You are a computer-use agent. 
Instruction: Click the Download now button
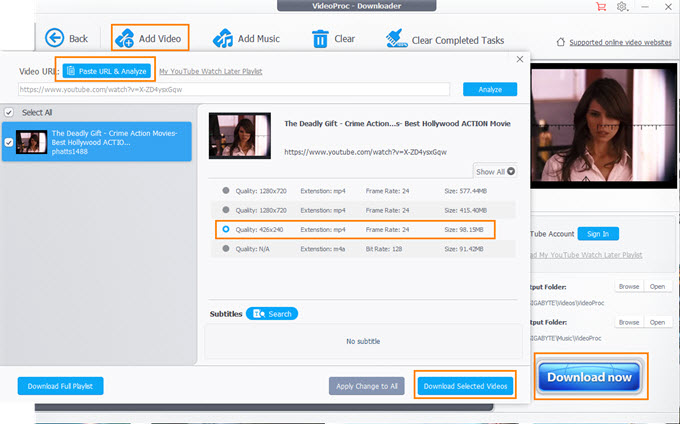click(x=589, y=377)
